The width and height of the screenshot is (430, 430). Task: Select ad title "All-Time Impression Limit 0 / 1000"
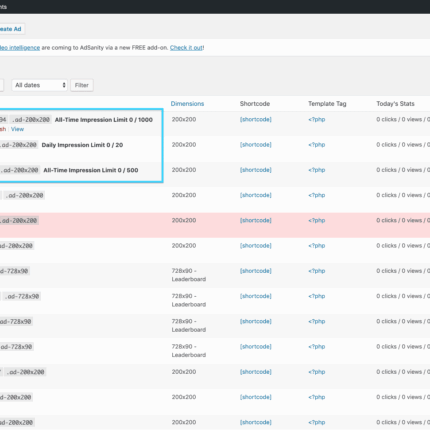point(104,120)
